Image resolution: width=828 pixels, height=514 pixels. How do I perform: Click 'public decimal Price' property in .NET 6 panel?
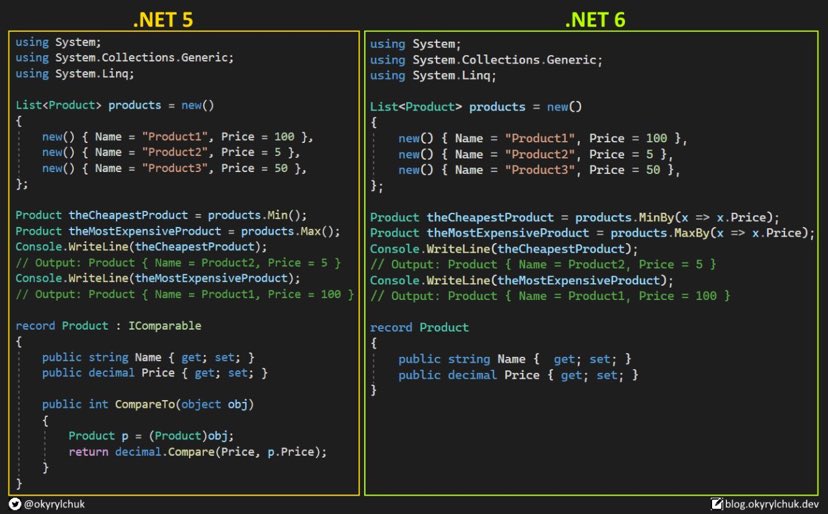point(519,375)
